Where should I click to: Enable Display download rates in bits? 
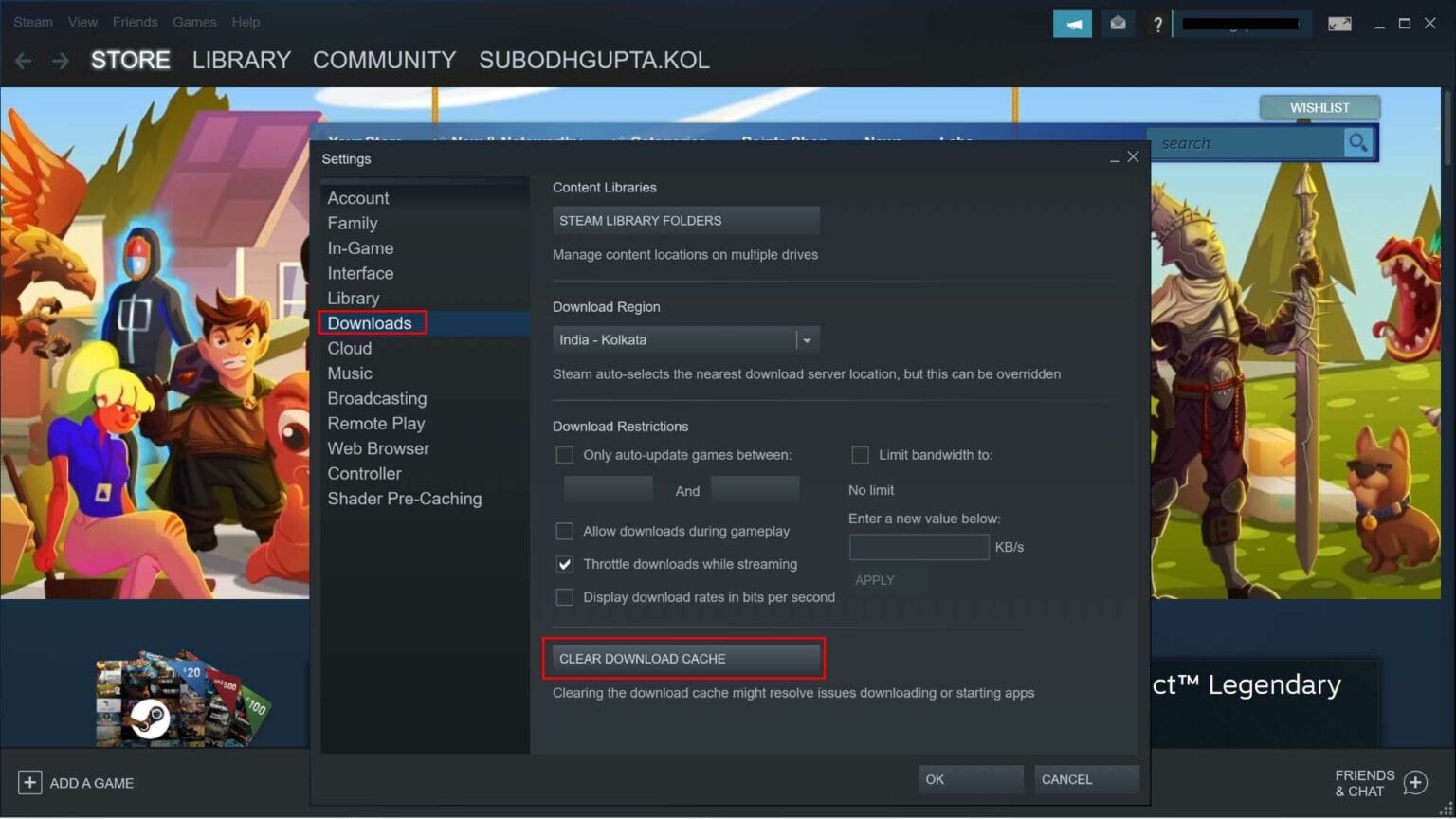coord(565,597)
